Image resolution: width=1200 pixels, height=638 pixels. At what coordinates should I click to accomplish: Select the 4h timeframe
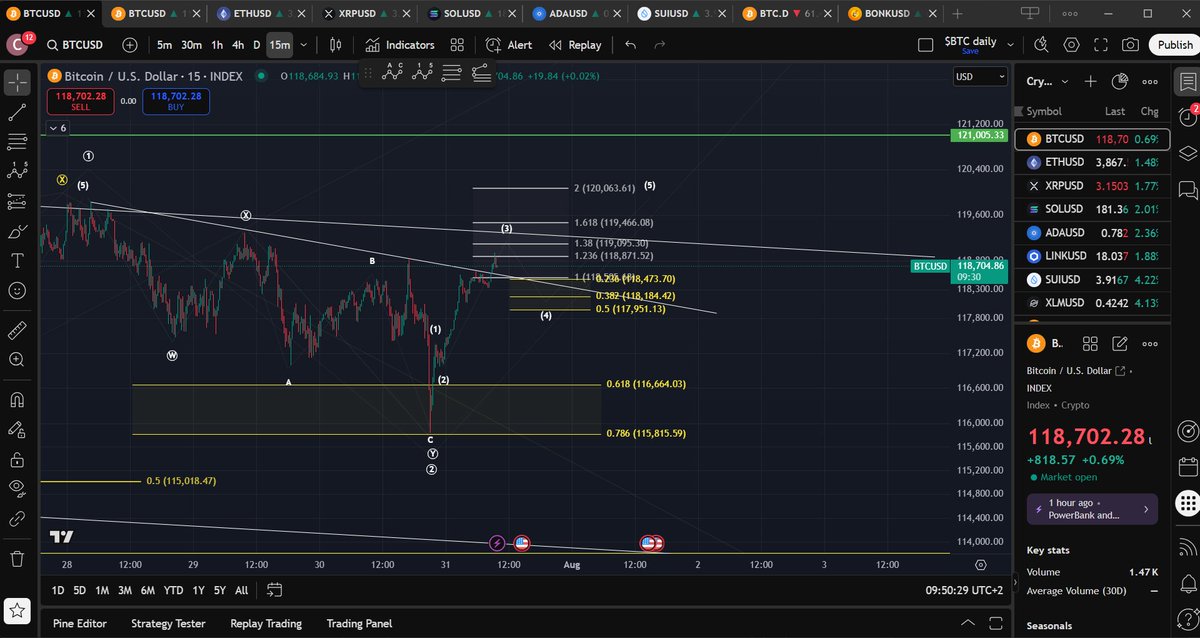pyautogui.click(x=238, y=45)
